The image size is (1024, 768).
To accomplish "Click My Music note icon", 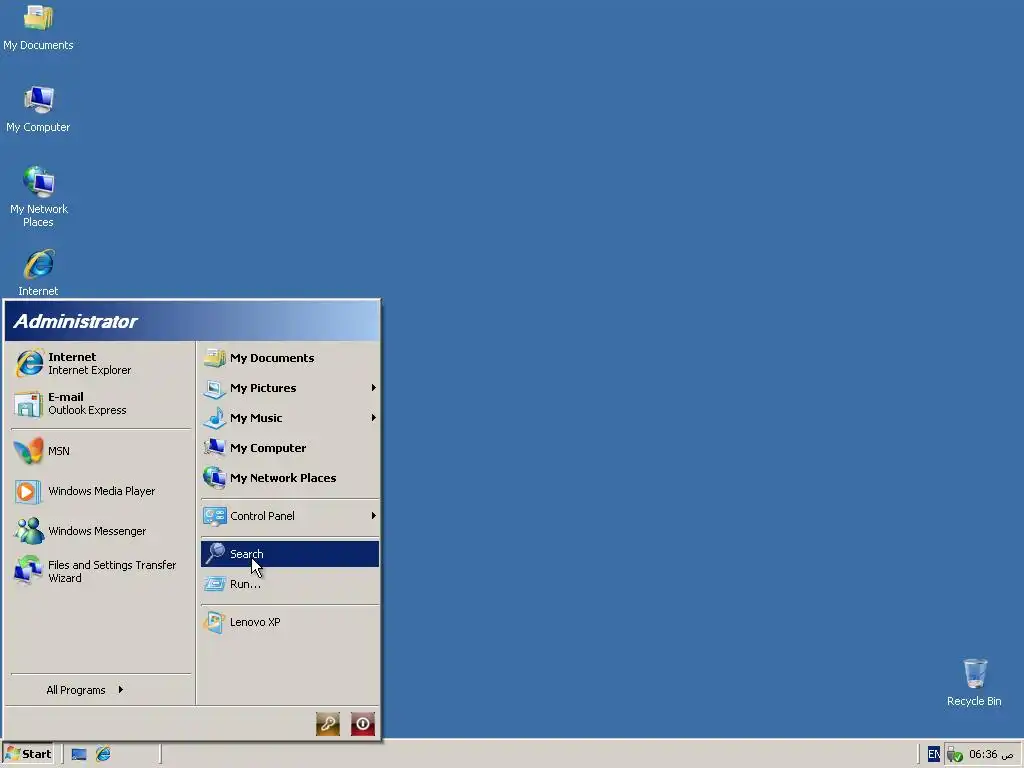I will [215, 418].
